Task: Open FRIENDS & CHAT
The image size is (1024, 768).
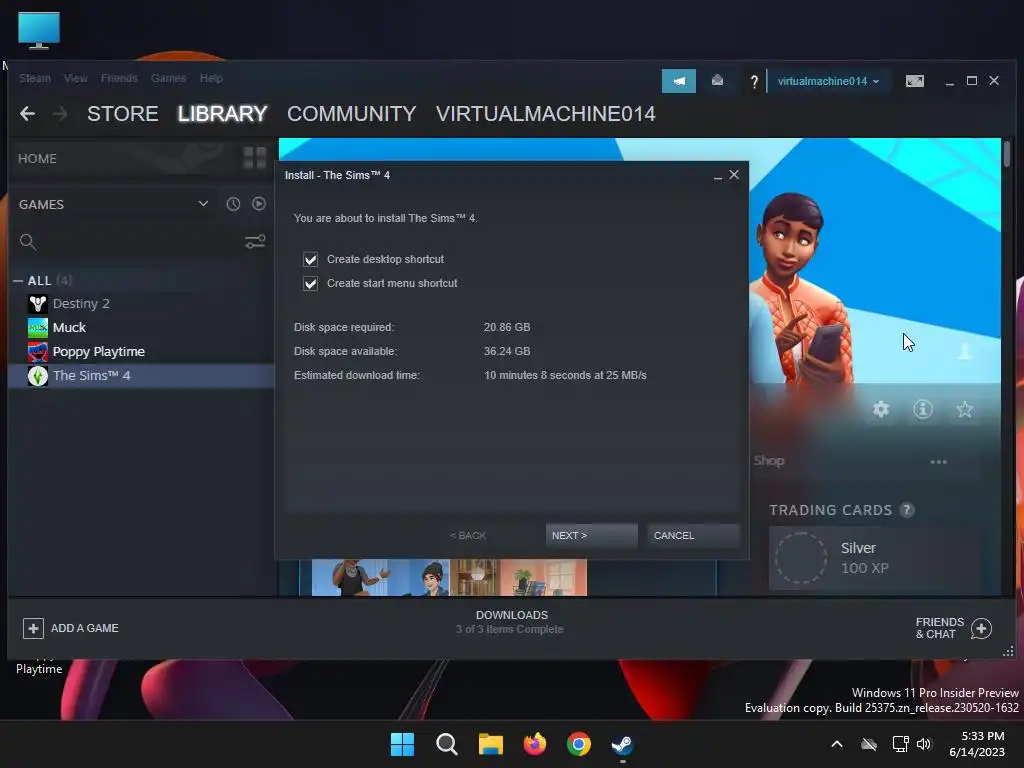Action: 953,628
